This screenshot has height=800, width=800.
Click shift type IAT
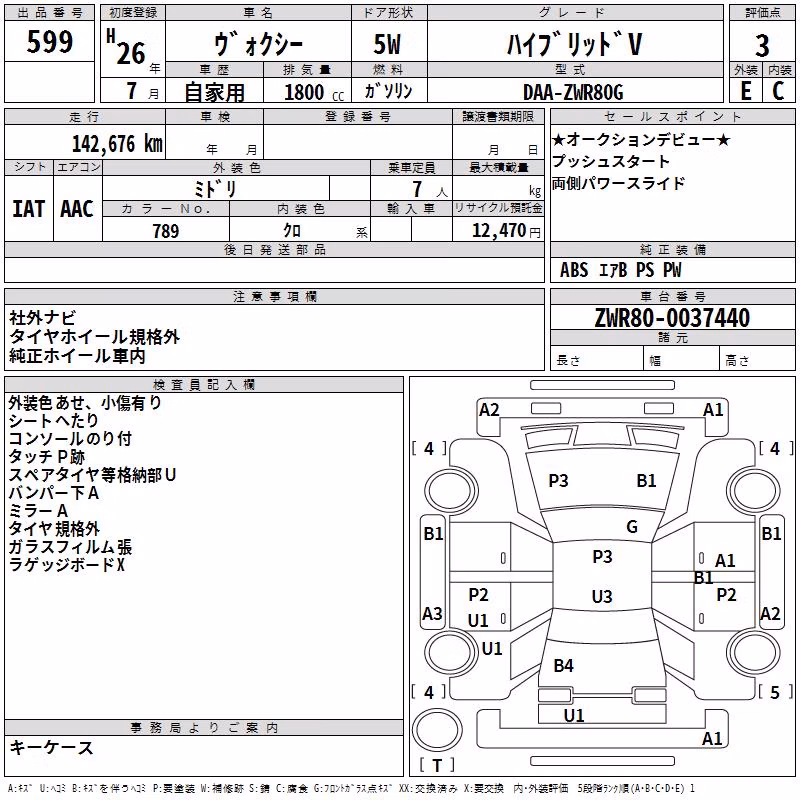(28, 209)
